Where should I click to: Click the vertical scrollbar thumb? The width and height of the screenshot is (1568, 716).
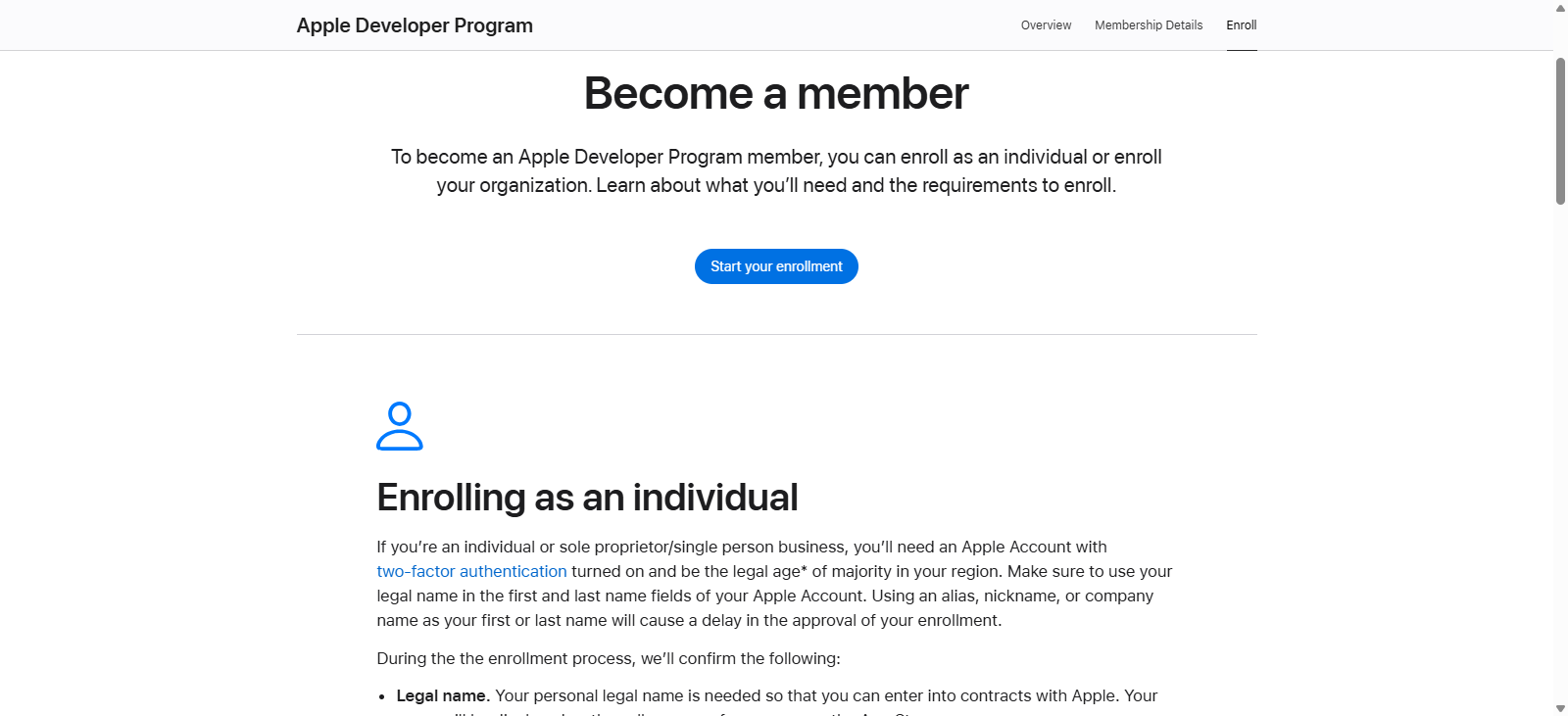click(1560, 131)
